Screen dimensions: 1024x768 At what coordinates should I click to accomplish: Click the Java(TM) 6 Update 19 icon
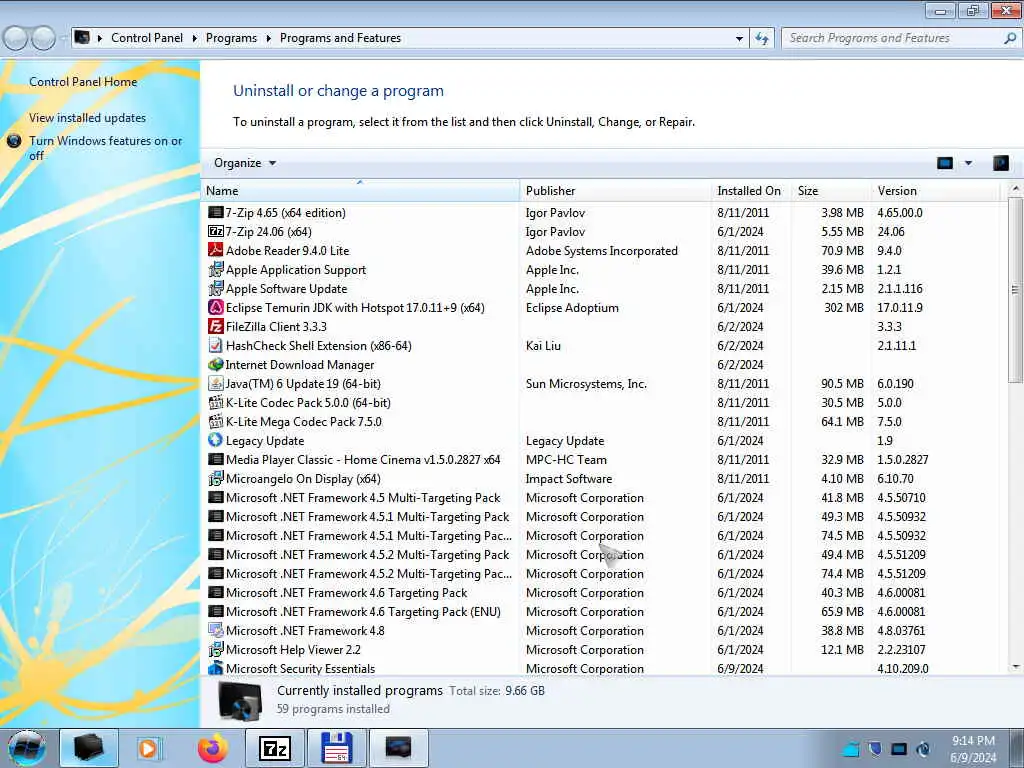(216, 383)
